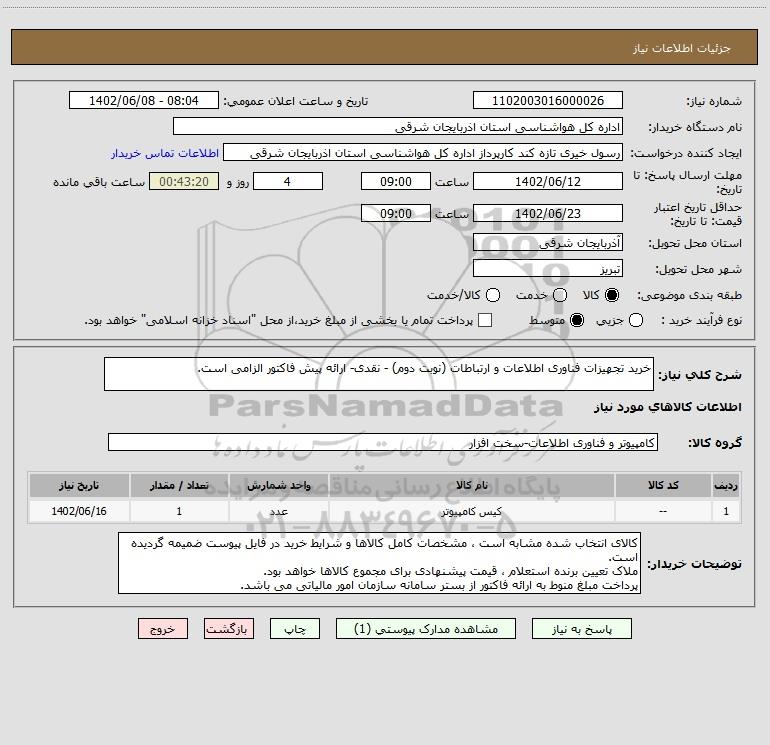Viewport: 770px width, 745px height.
Task: Click delivery city field تبریز
Action: (x=548, y=268)
